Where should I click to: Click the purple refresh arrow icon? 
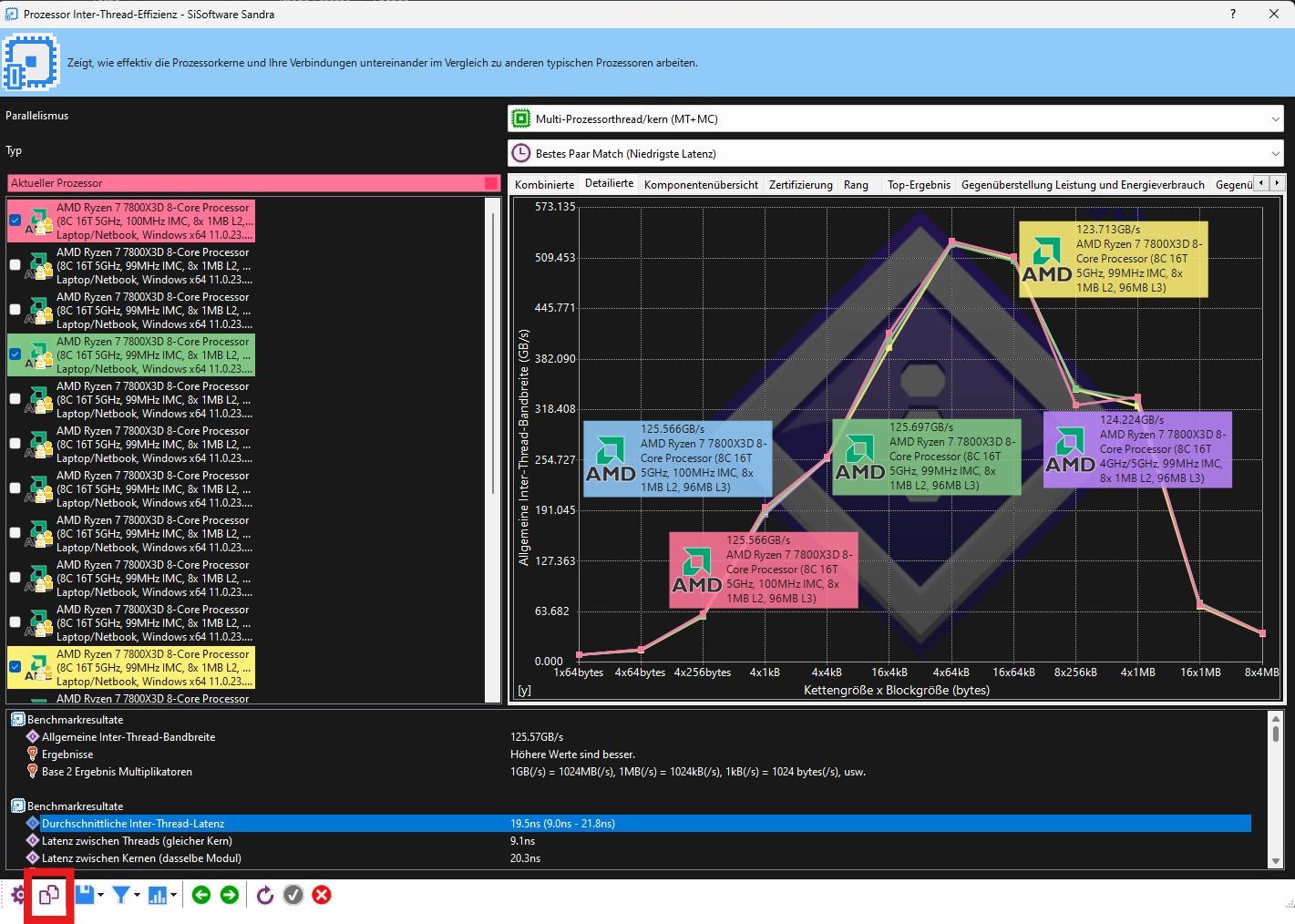click(264, 895)
